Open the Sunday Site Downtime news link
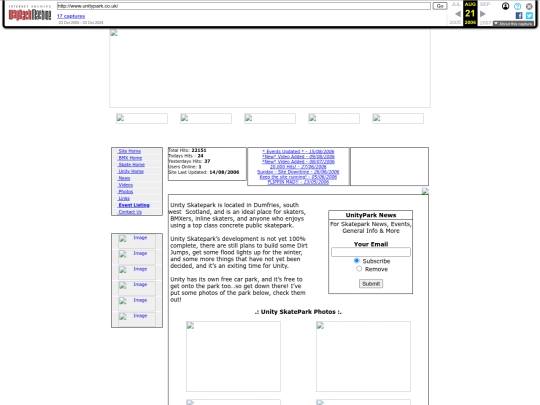The image size is (540, 405). coord(298,172)
